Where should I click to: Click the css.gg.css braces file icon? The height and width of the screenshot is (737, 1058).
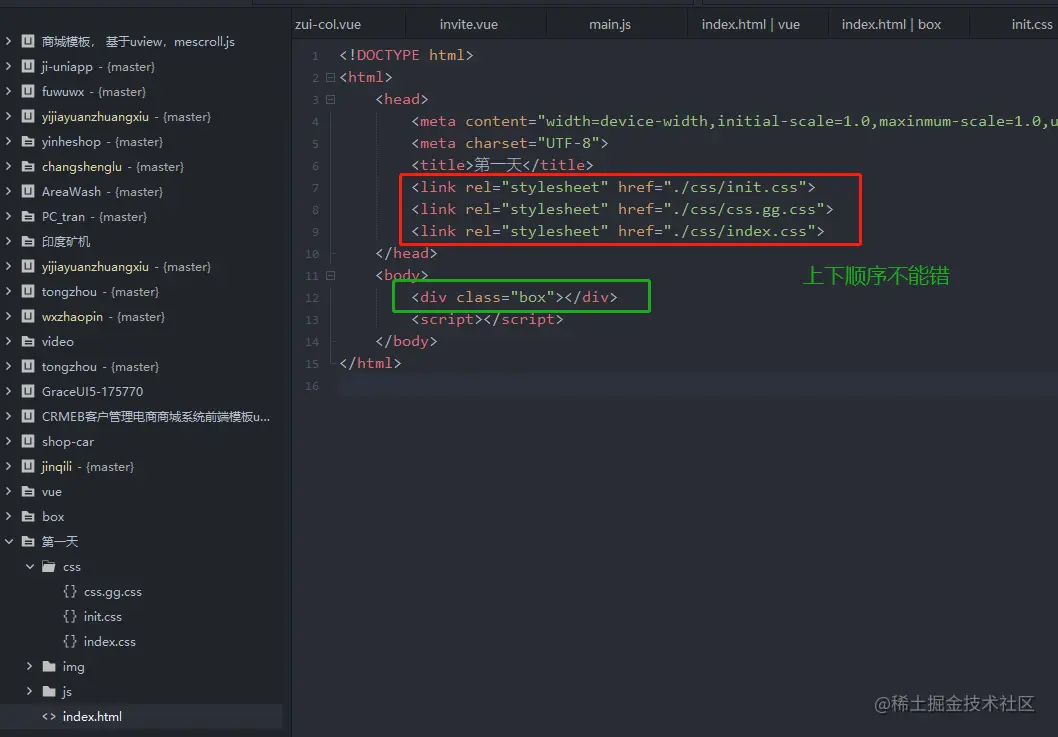coord(69,591)
